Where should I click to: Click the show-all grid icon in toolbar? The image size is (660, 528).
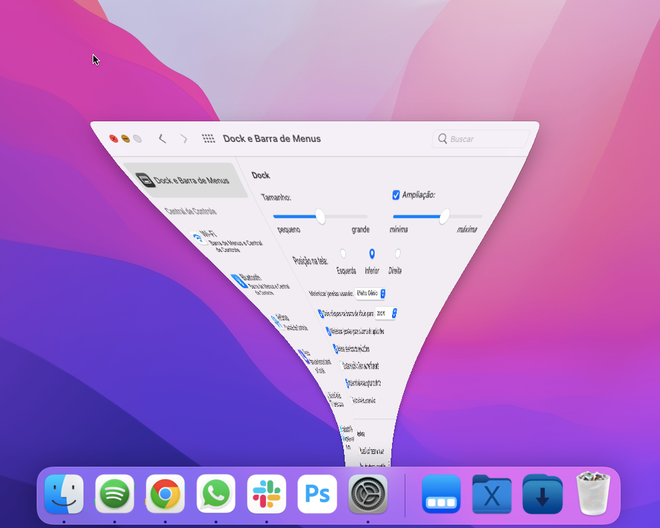pos(208,139)
